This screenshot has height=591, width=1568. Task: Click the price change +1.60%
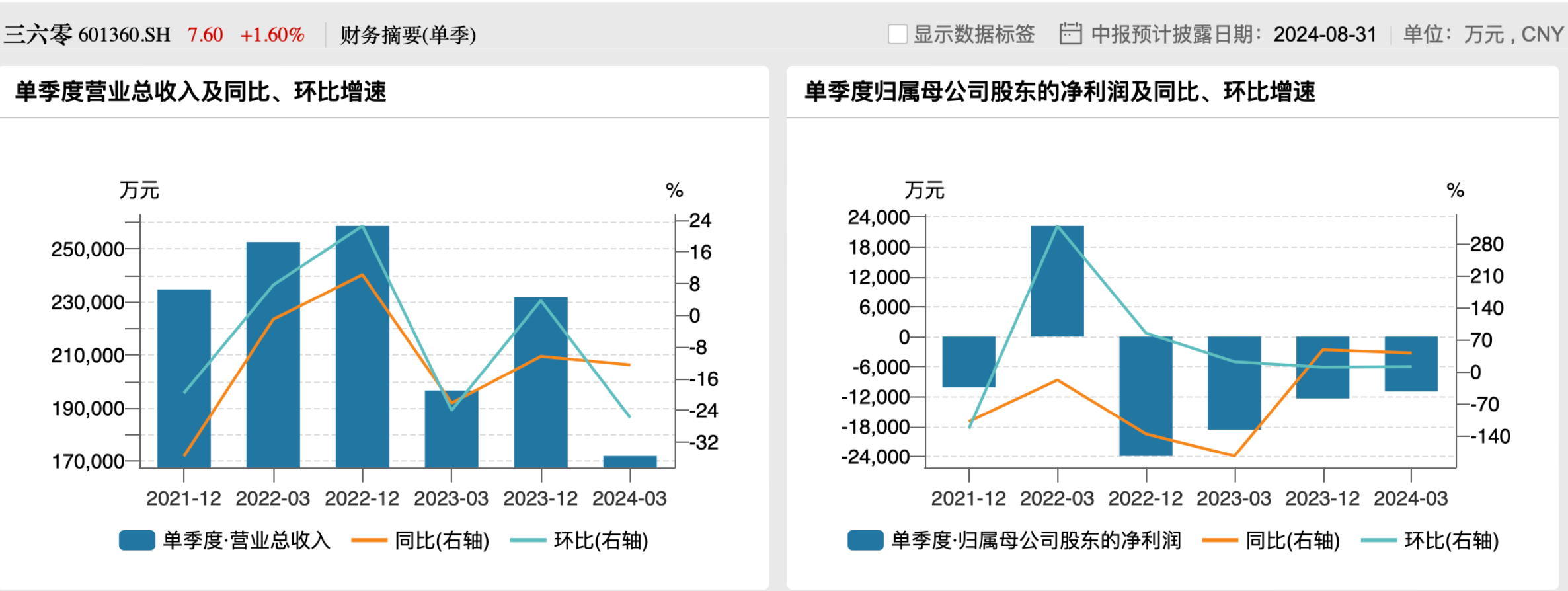point(272,34)
